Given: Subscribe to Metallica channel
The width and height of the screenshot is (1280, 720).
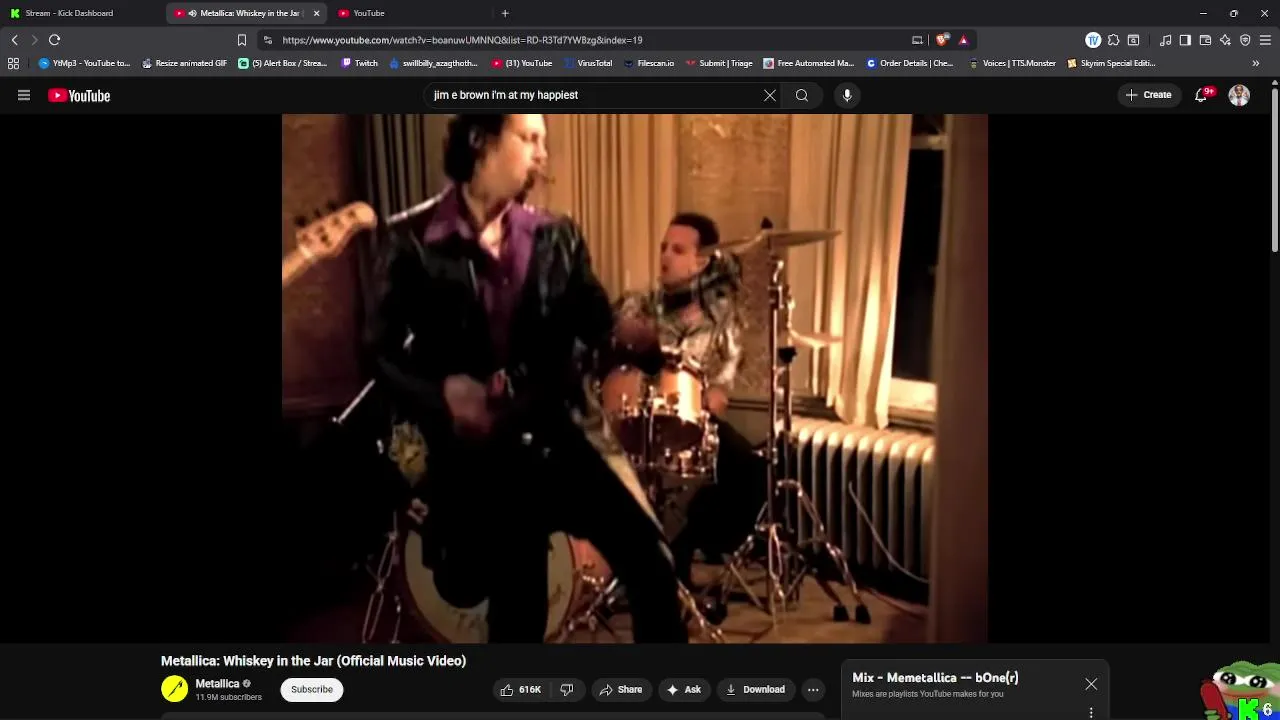Looking at the screenshot, I should (x=312, y=689).
